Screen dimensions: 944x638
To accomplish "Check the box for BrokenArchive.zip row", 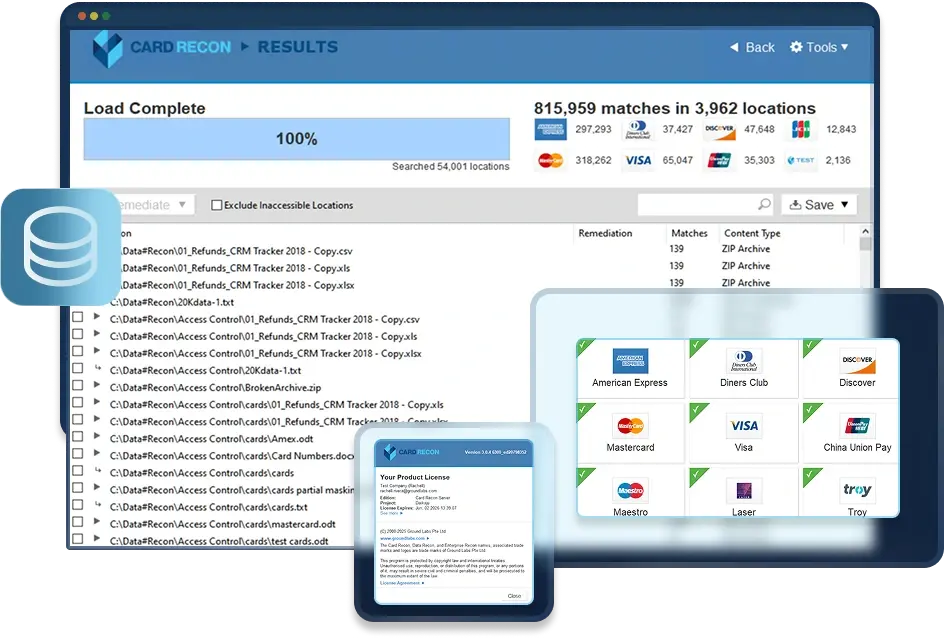I will point(77,387).
